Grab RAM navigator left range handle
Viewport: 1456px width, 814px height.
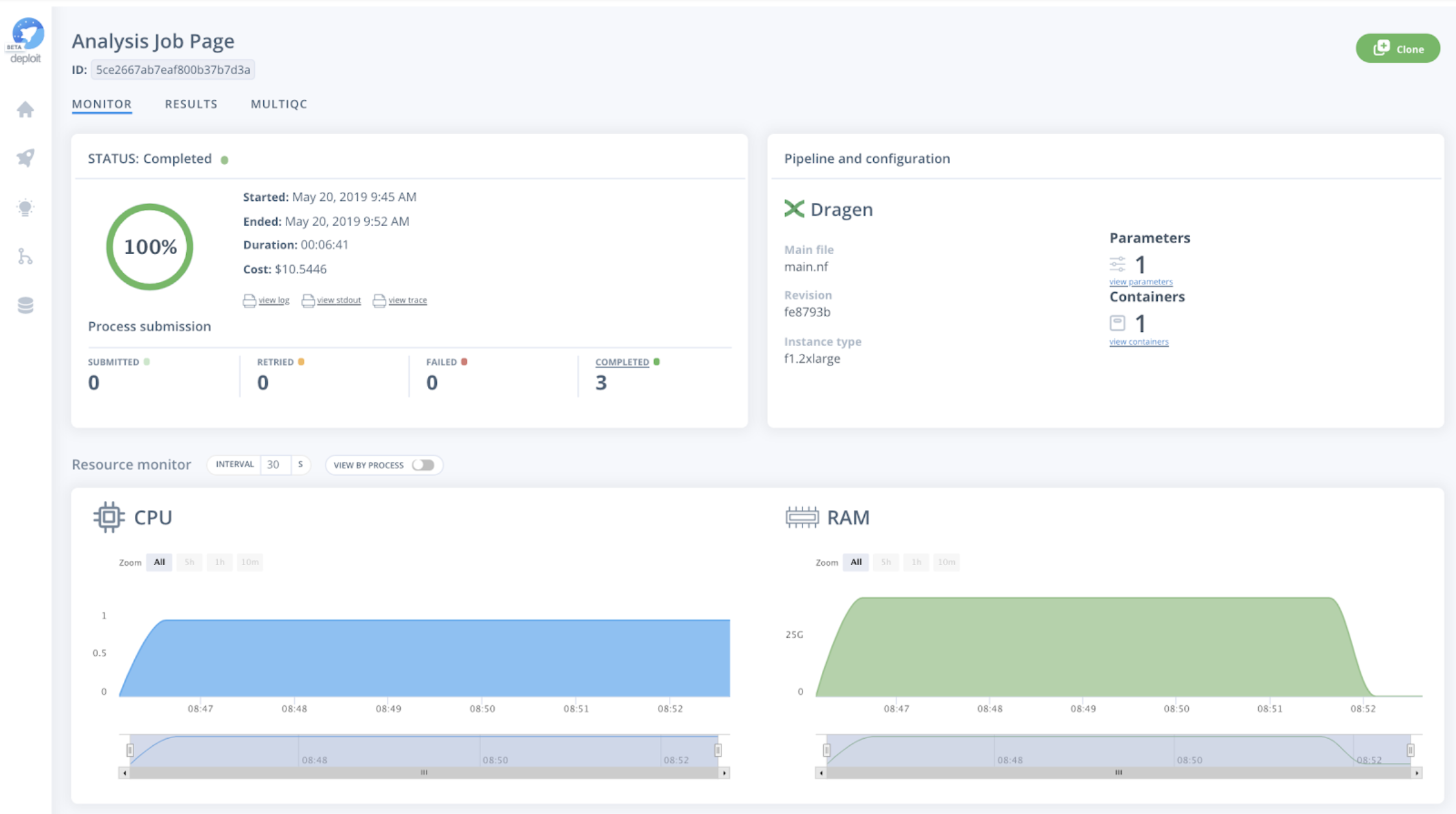(x=827, y=750)
